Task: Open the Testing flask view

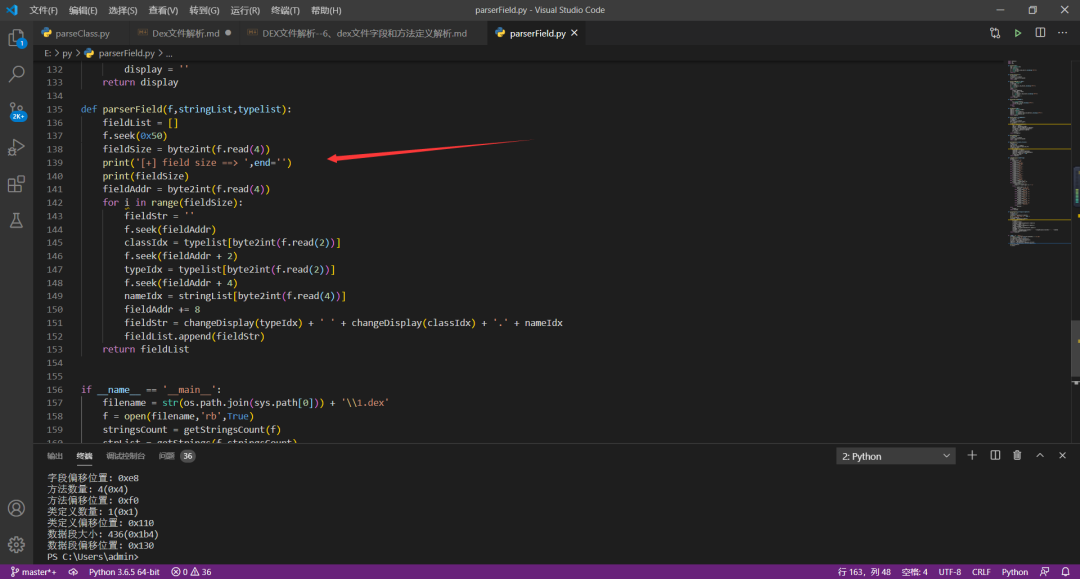Action: click(16, 220)
